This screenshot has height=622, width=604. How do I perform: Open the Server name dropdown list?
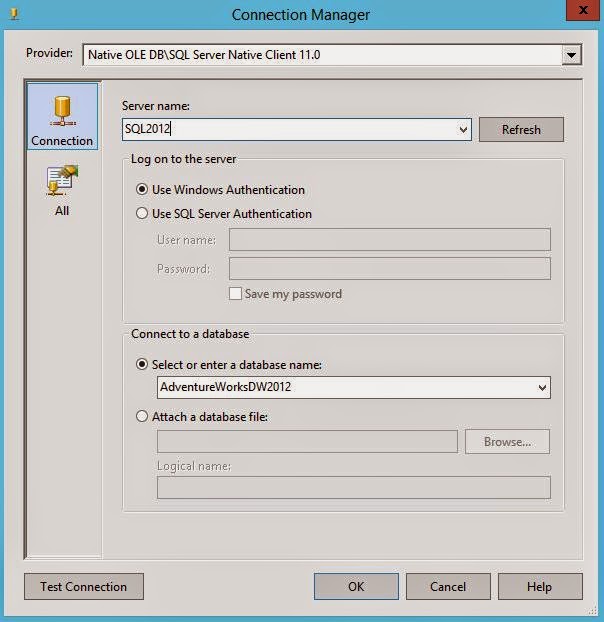[463, 129]
